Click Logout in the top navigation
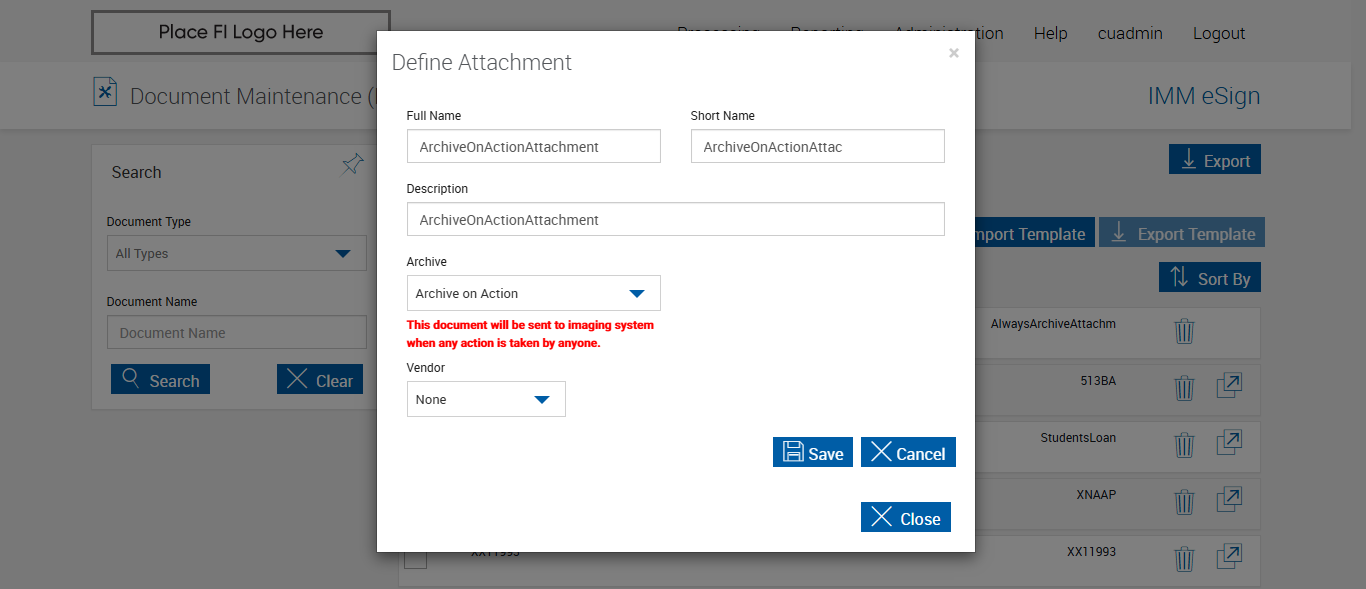 tap(1218, 33)
